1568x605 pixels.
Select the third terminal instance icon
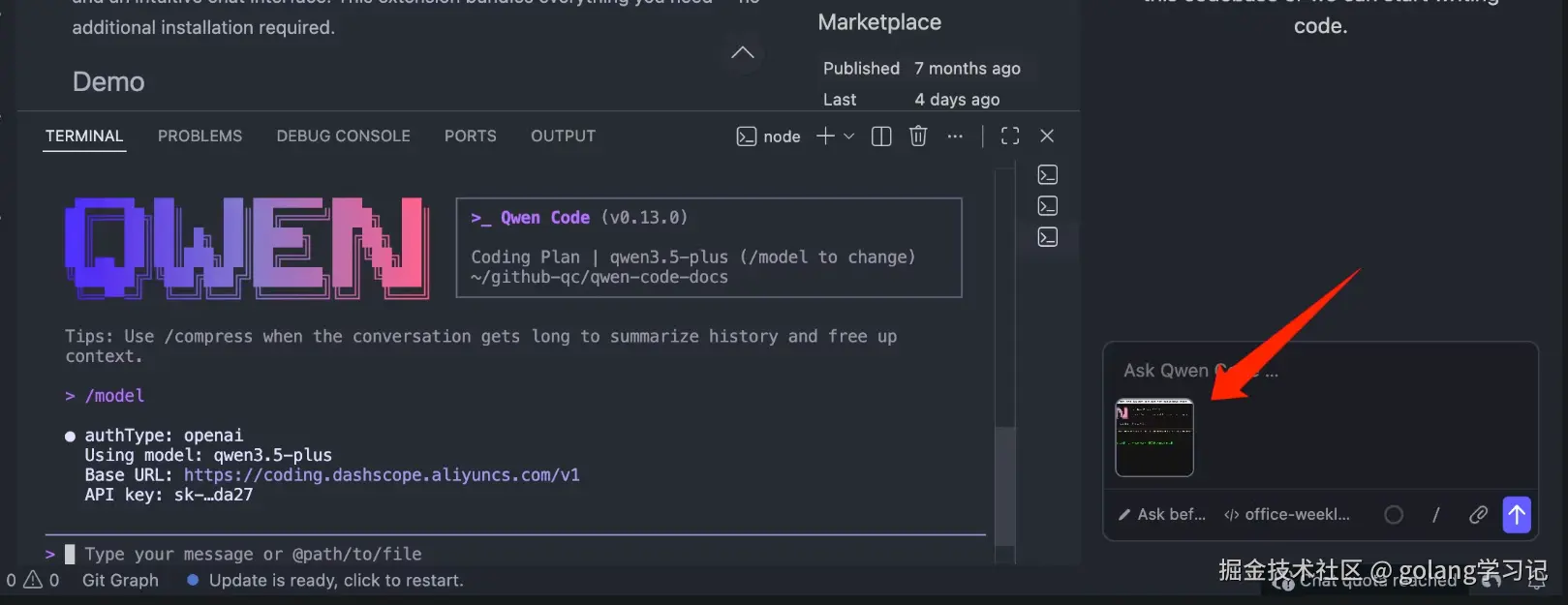coord(1048,237)
